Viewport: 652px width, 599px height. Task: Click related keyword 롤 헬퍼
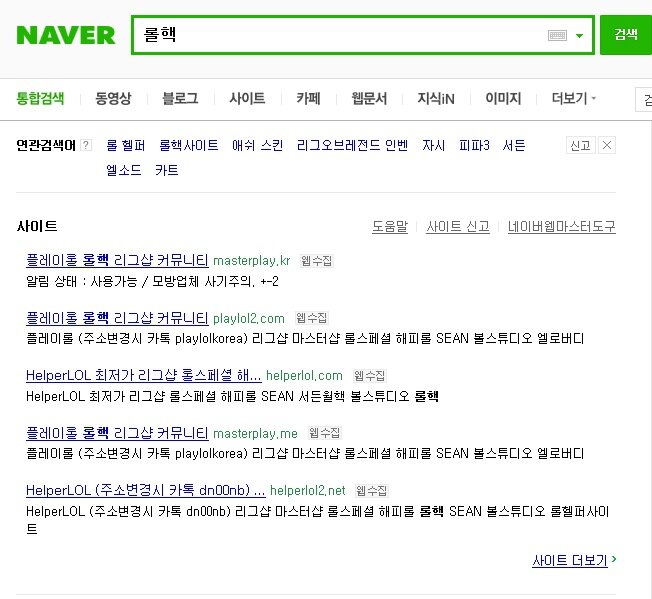[x=126, y=145]
